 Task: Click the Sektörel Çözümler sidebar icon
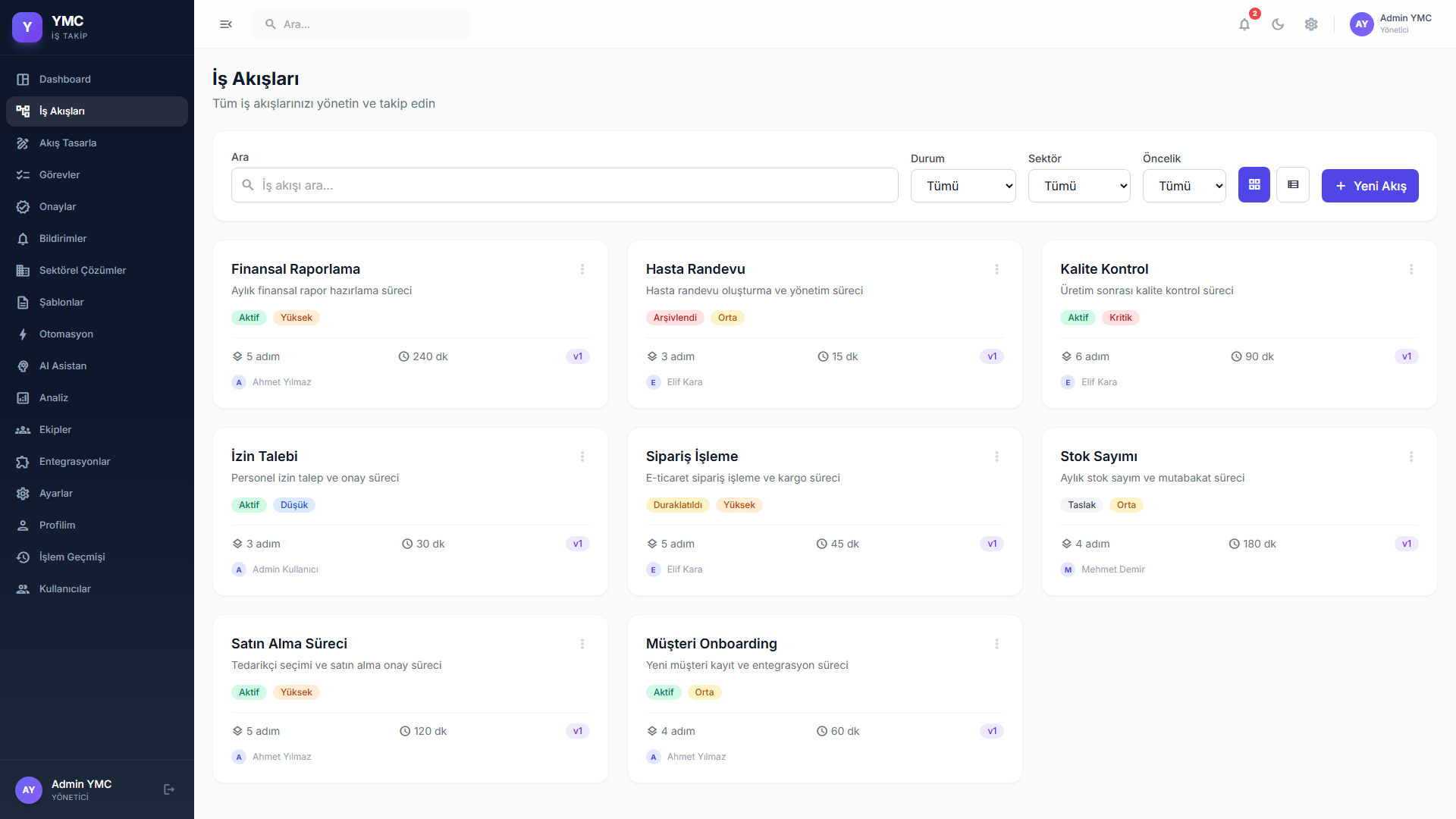click(x=23, y=271)
